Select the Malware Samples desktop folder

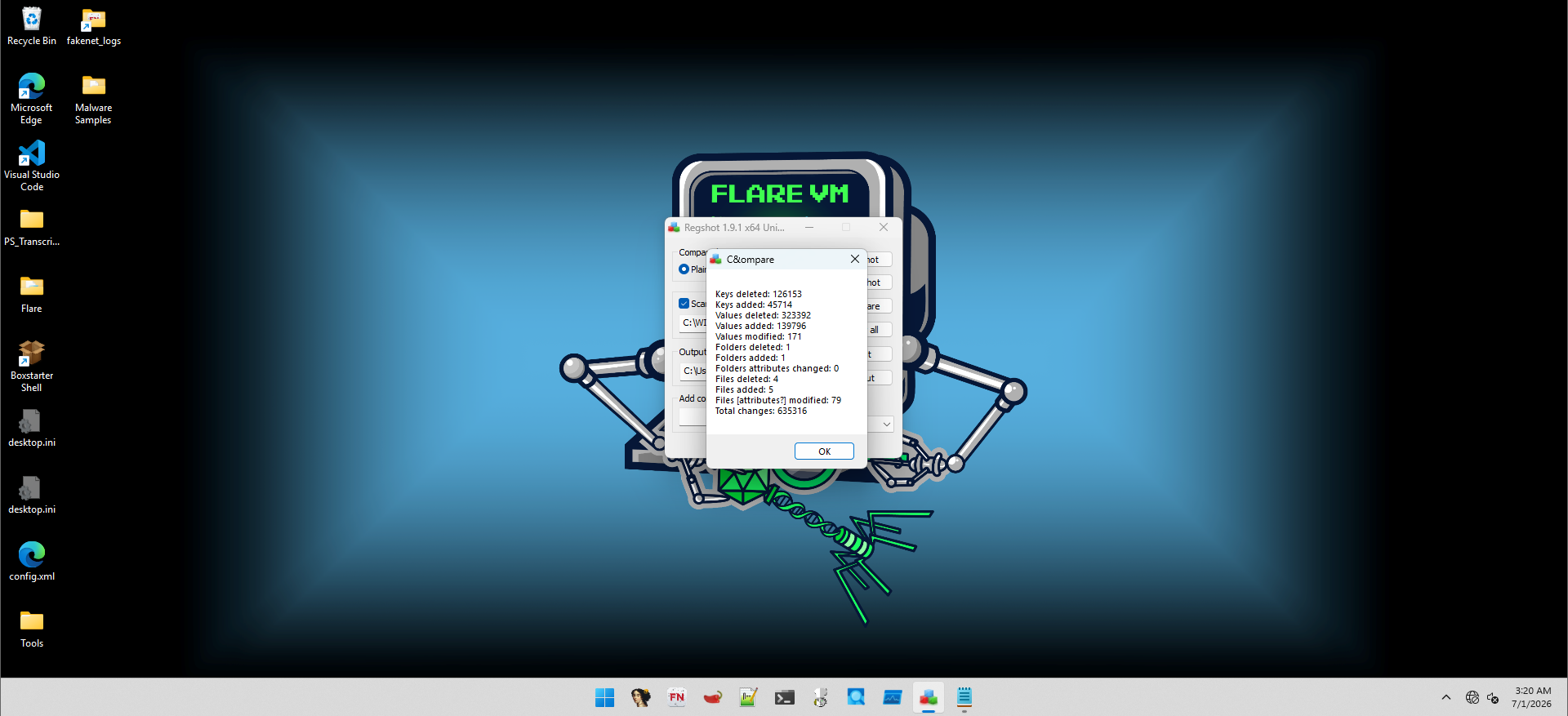point(93,100)
